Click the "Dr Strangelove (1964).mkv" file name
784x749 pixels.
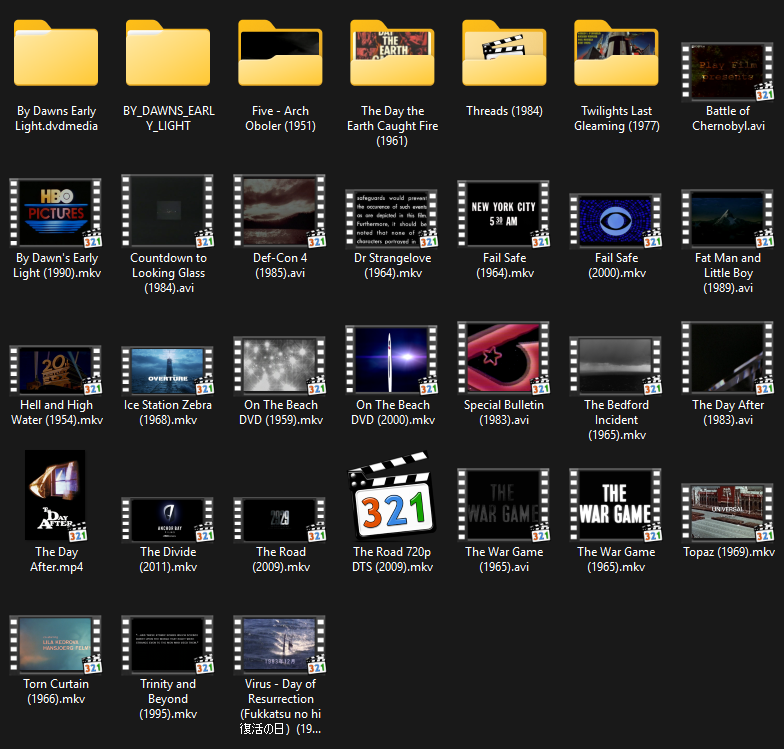pos(392,265)
